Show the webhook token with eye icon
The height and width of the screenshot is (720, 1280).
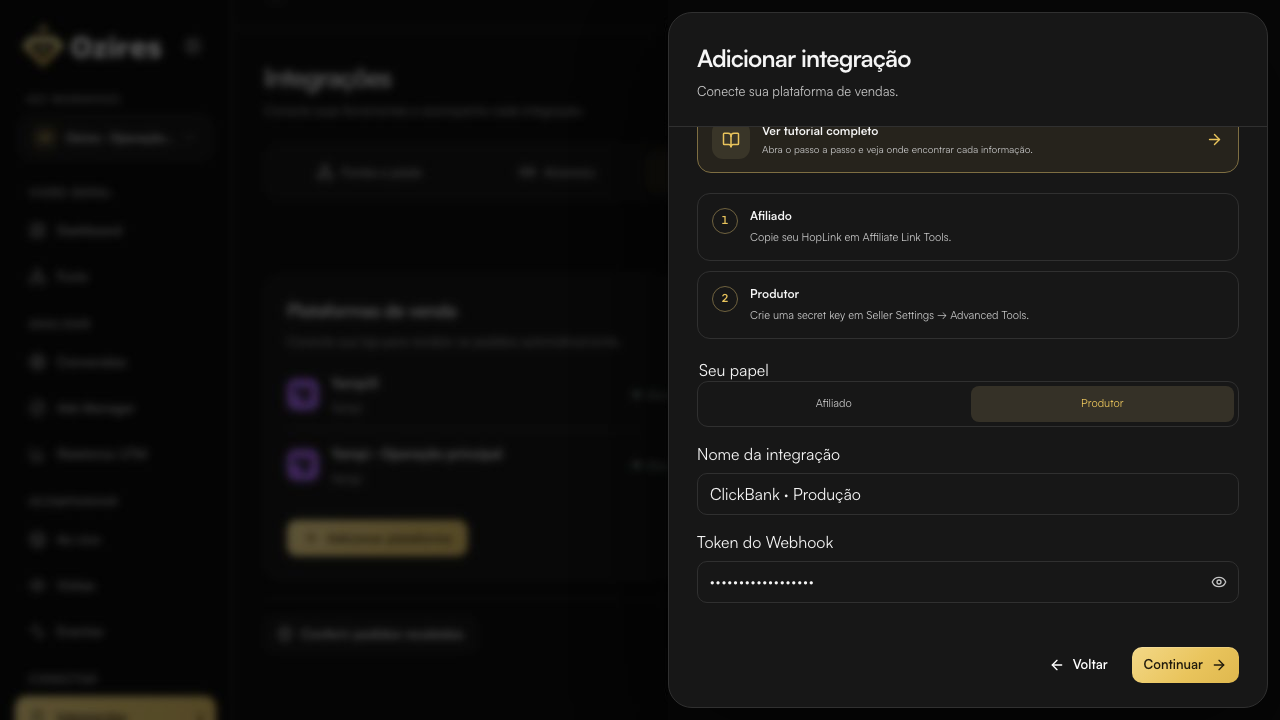click(1218, 582)
